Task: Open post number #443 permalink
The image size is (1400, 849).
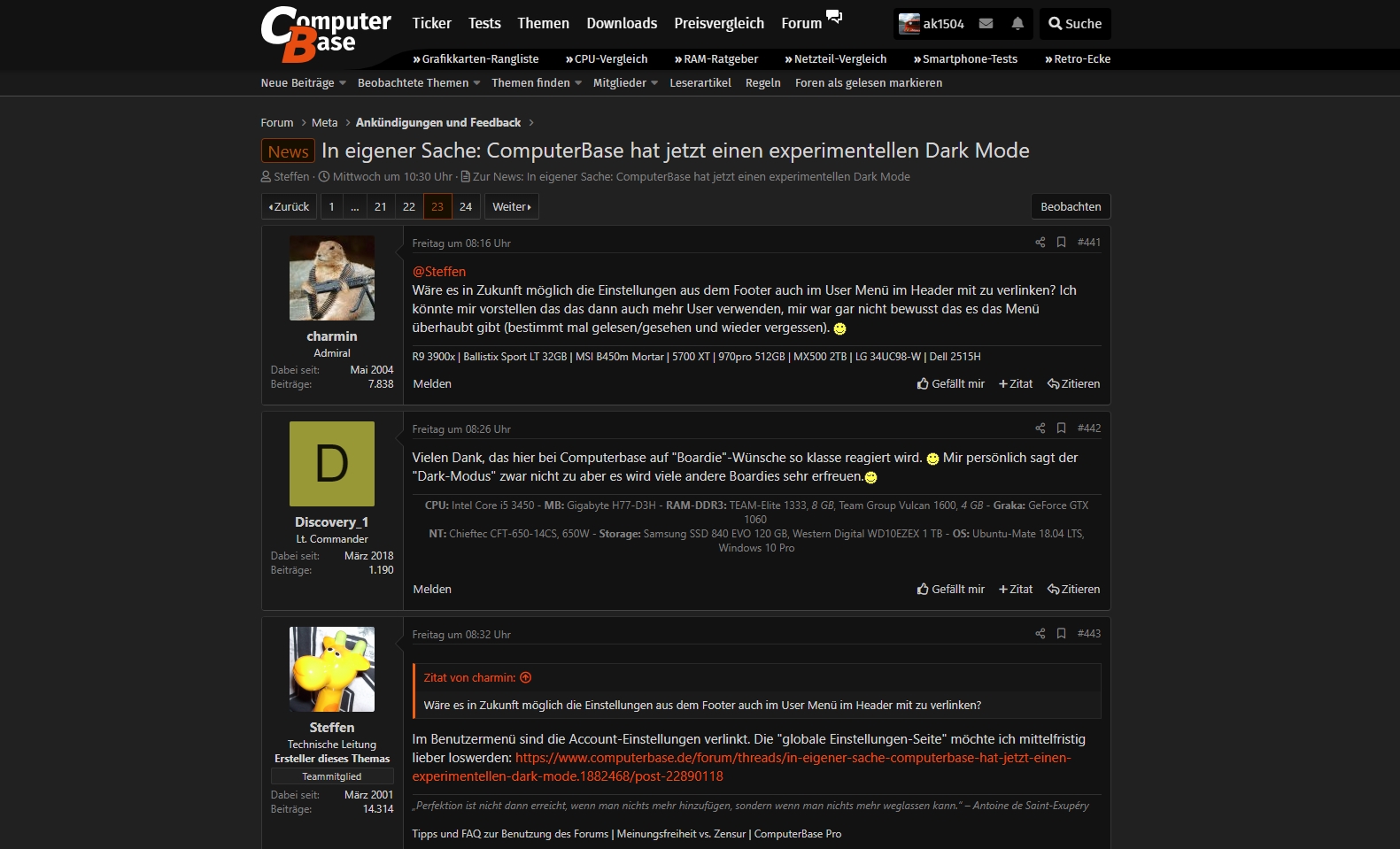Action: (x=1089, y=634)
